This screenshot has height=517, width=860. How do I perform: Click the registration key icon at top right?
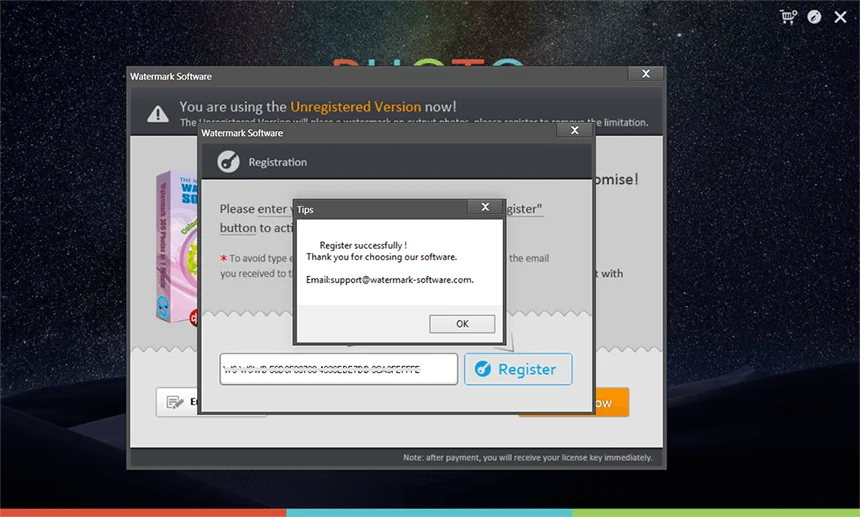(814, 17)
